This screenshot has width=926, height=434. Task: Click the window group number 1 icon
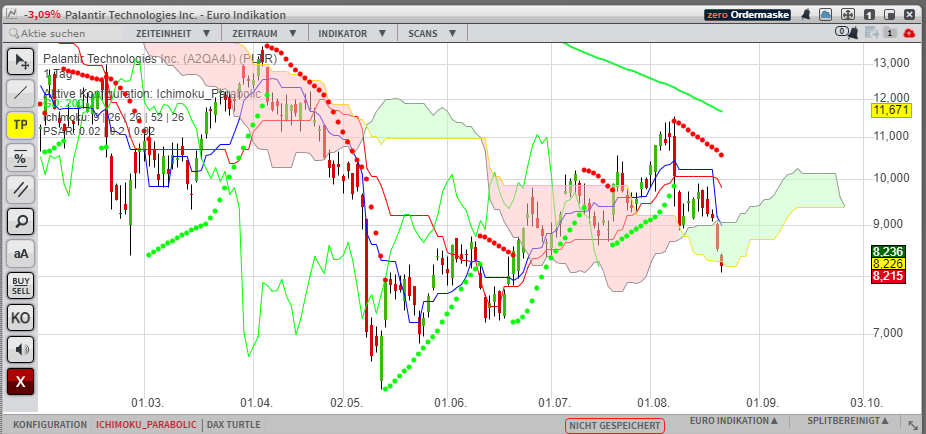[869, 15]
